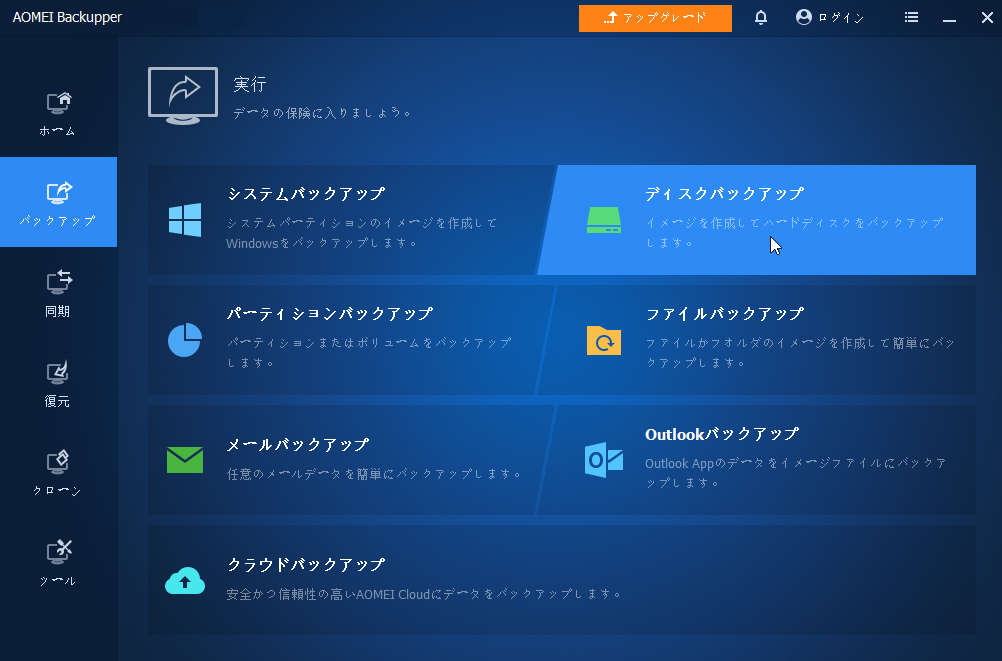Viewport: 1002px width, 661px height.
Task: Click the ログイン login link
Action: coord(841,18)
